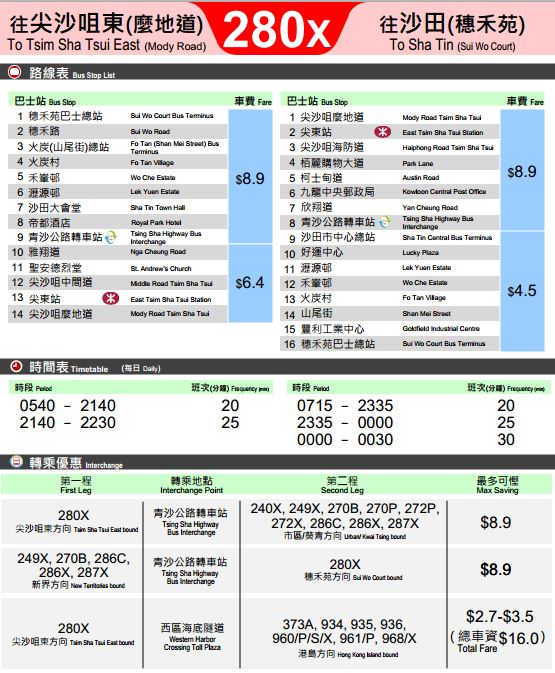Click the Max Saving column header
The image size is (555, 673).
(x=497, y=485)
